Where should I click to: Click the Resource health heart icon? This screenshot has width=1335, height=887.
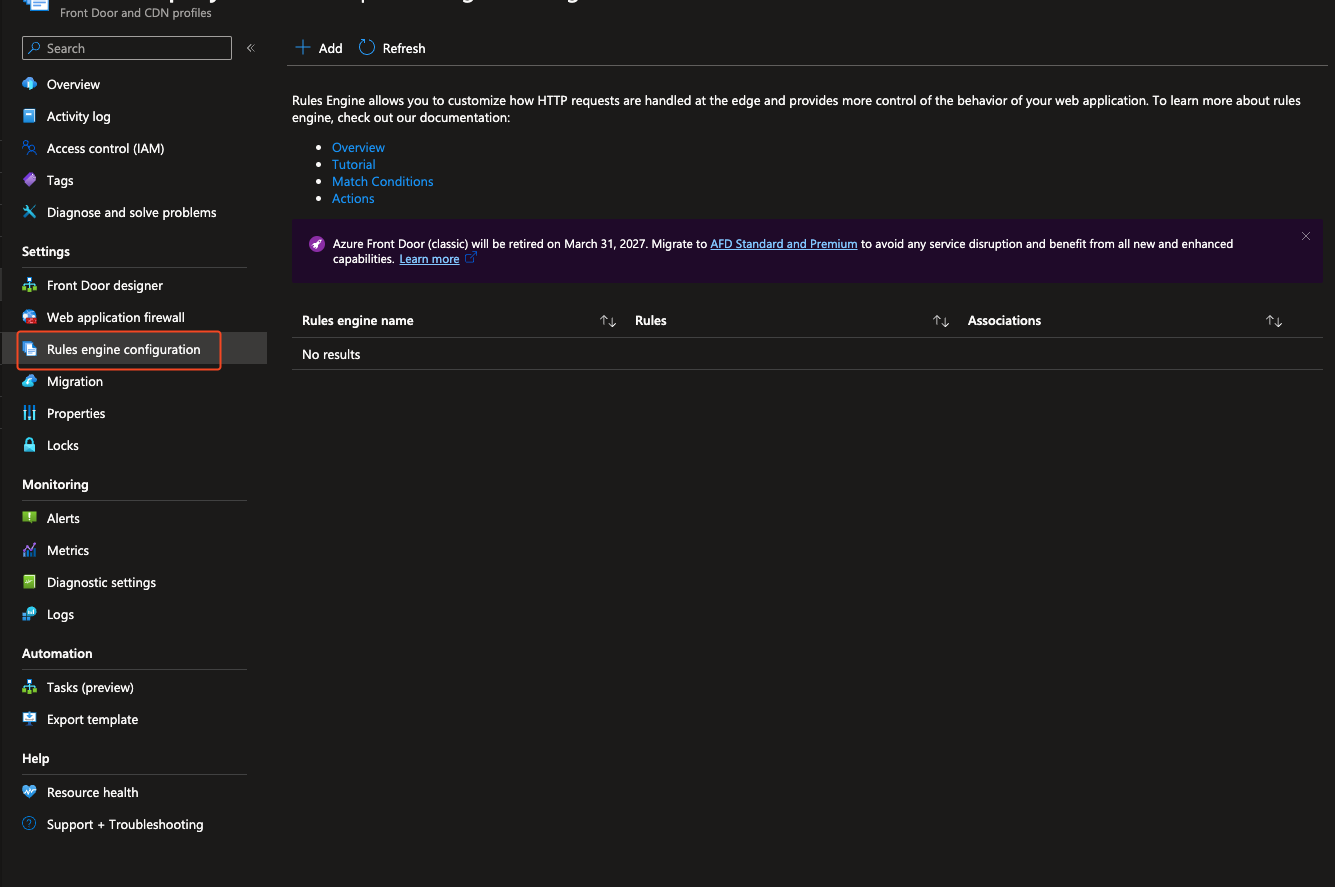[x=30, y=792]
